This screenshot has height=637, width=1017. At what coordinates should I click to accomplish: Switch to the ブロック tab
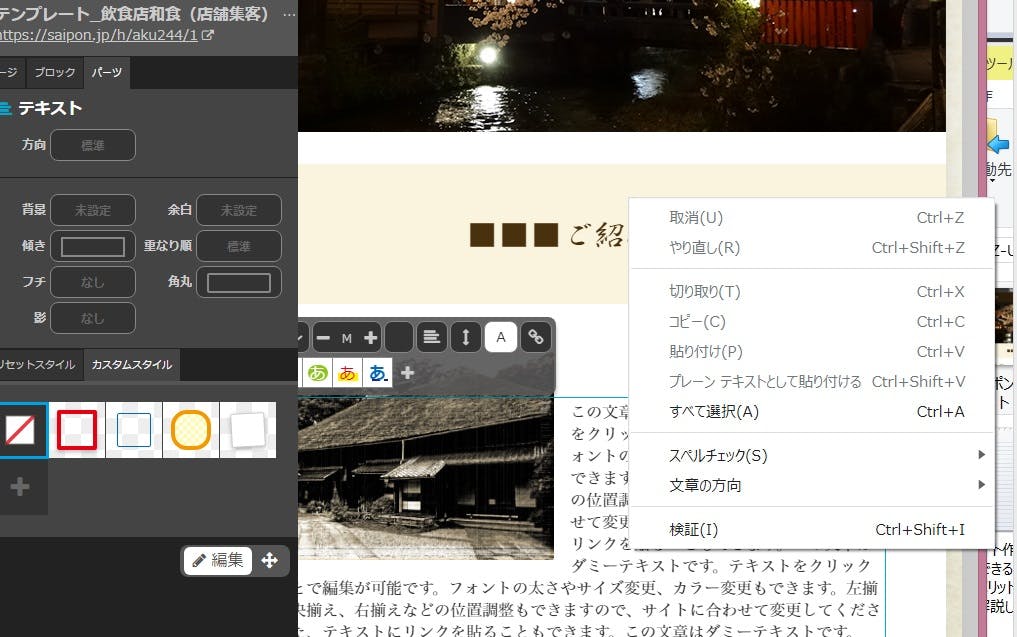click(x=54, y=73)
